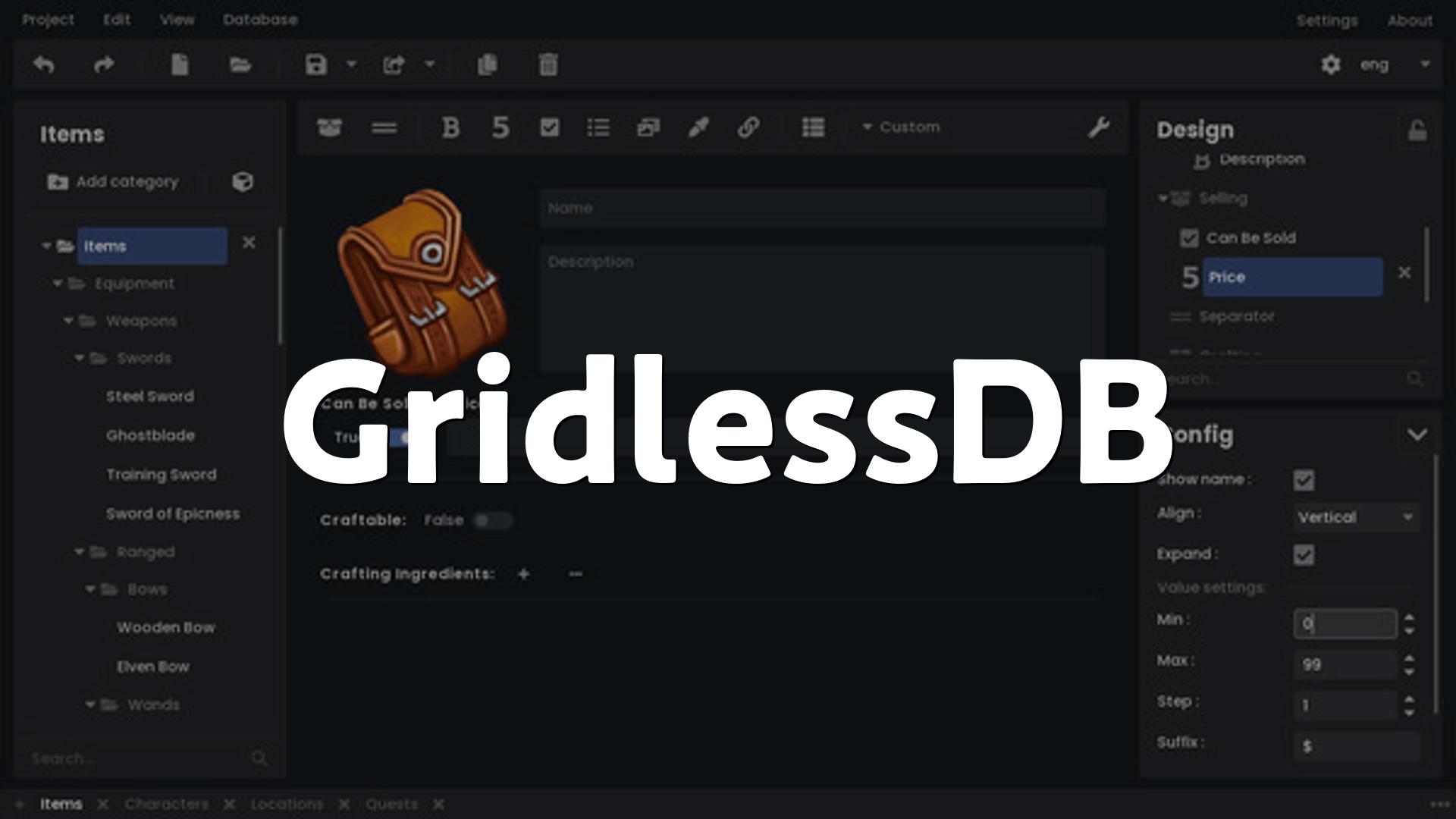This screenshot has width=1456, height=819.
Task: Open the Settings menu
Action: (1327, 20)
